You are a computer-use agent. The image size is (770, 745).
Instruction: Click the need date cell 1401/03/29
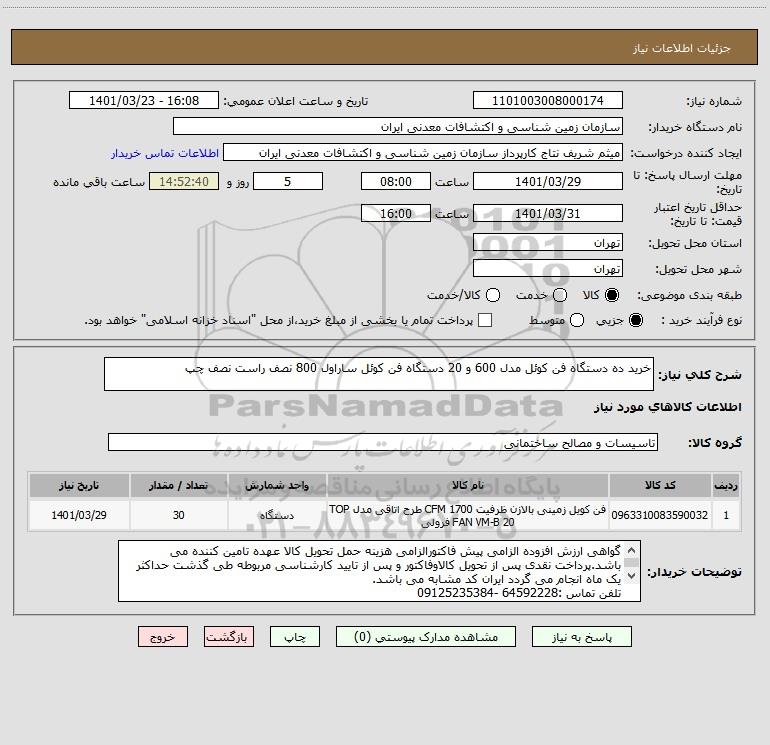coord(79,515)
